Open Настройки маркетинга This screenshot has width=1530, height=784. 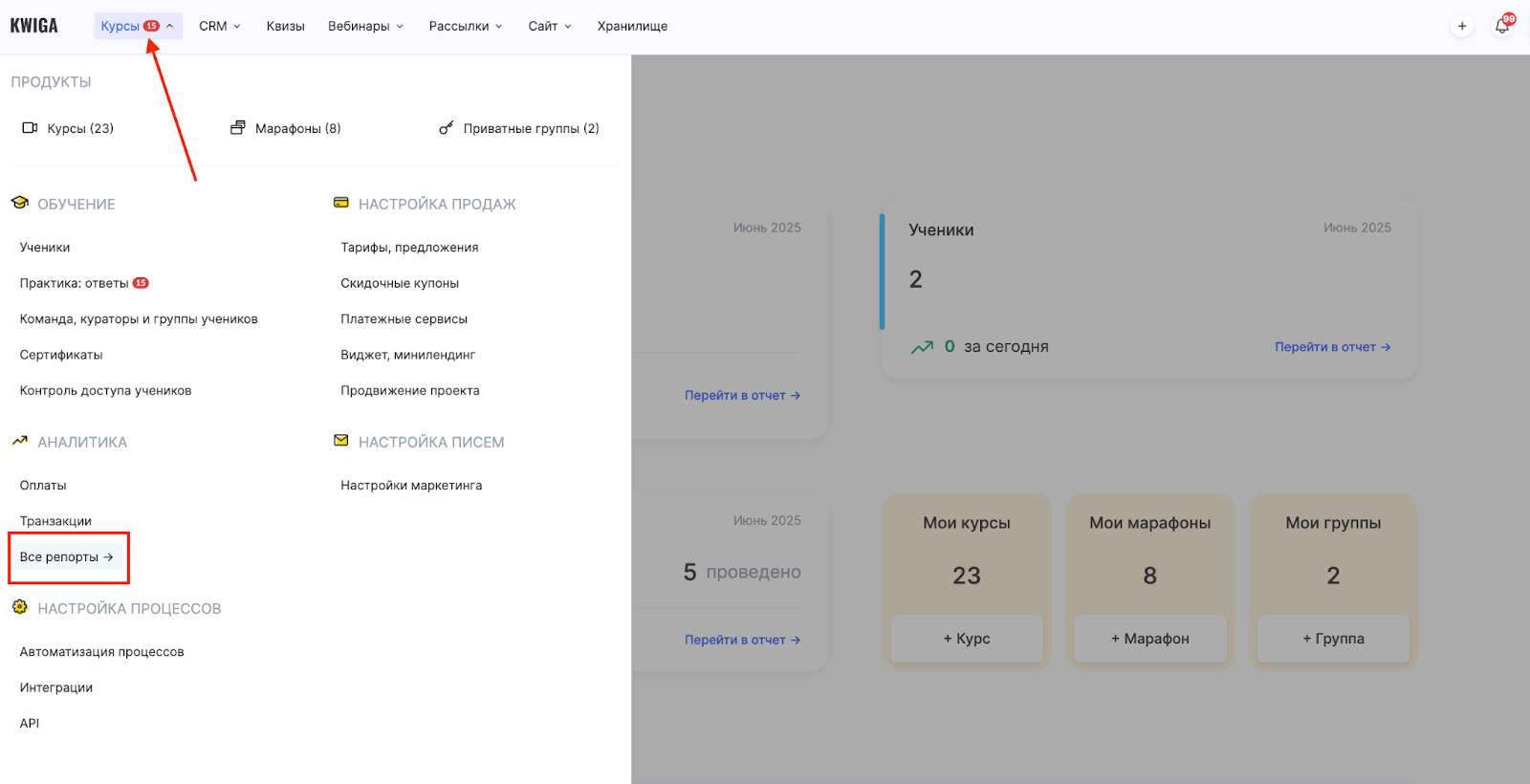[411, 486]
